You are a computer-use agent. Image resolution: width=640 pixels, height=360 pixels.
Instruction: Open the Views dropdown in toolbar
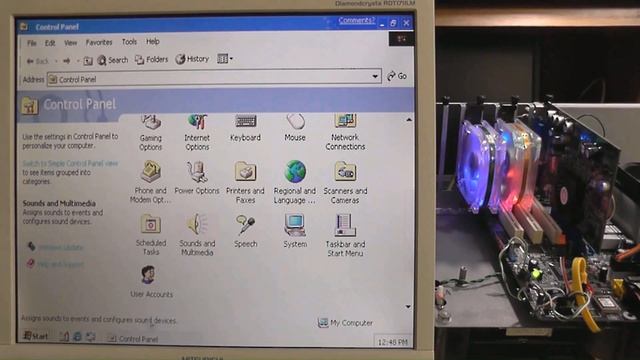click(225, 59)
